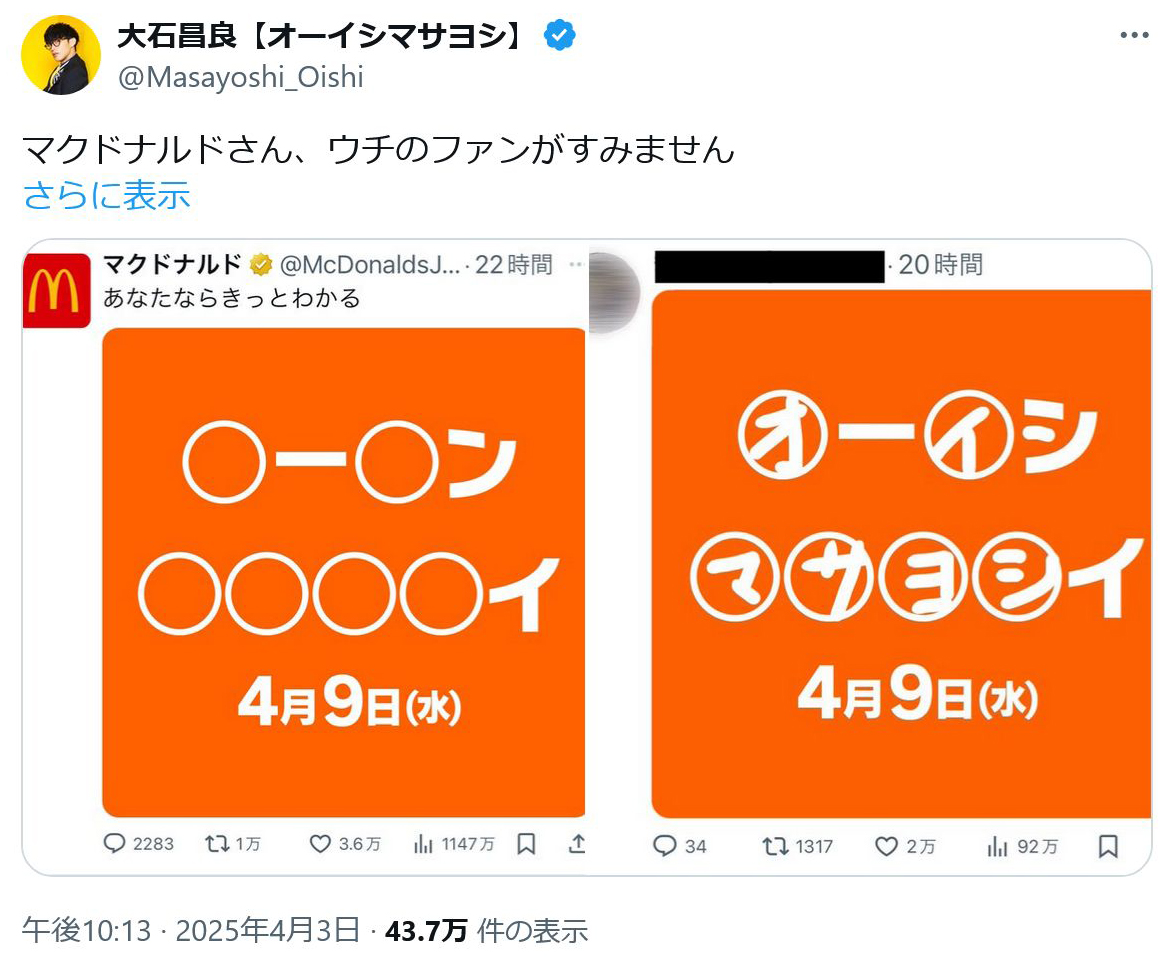Click the repost icon showing 1万
The height and width of the screenshot is (964, 1169).
217,843
